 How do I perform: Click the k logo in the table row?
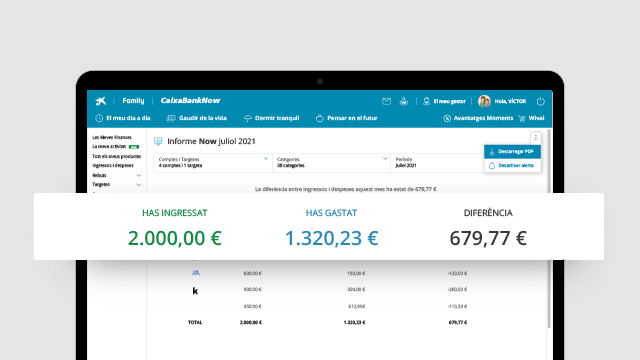[195, 291]
